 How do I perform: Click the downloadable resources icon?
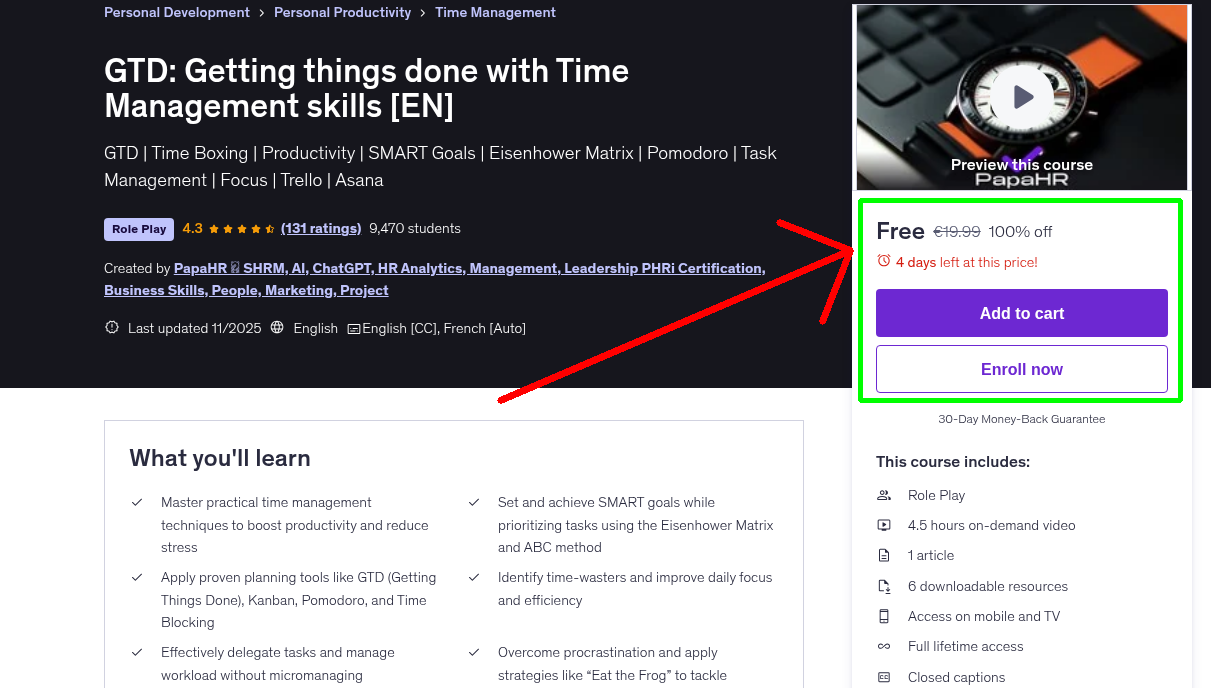click(884, 585)
